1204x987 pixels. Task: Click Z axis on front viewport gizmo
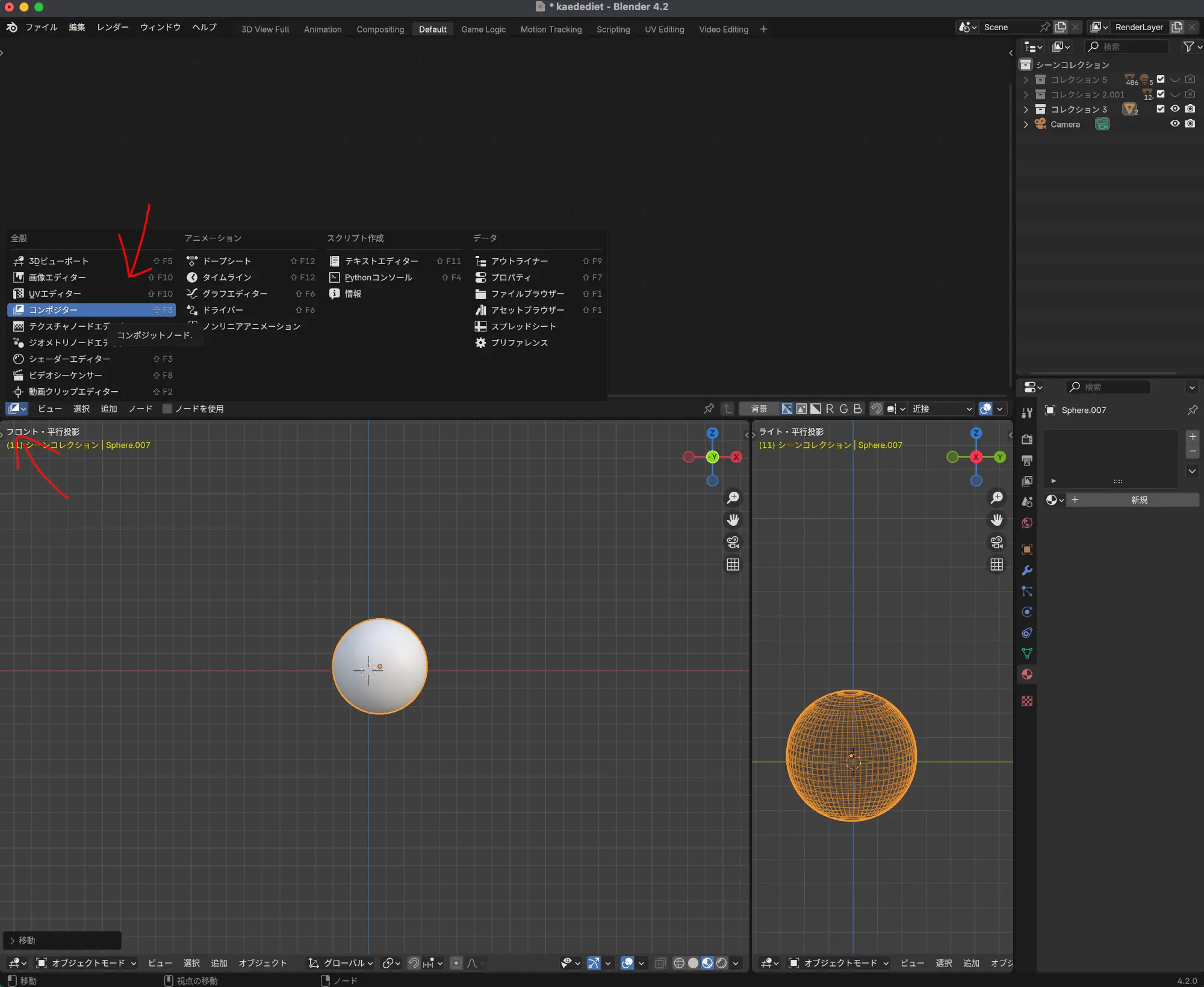point(712,433)
